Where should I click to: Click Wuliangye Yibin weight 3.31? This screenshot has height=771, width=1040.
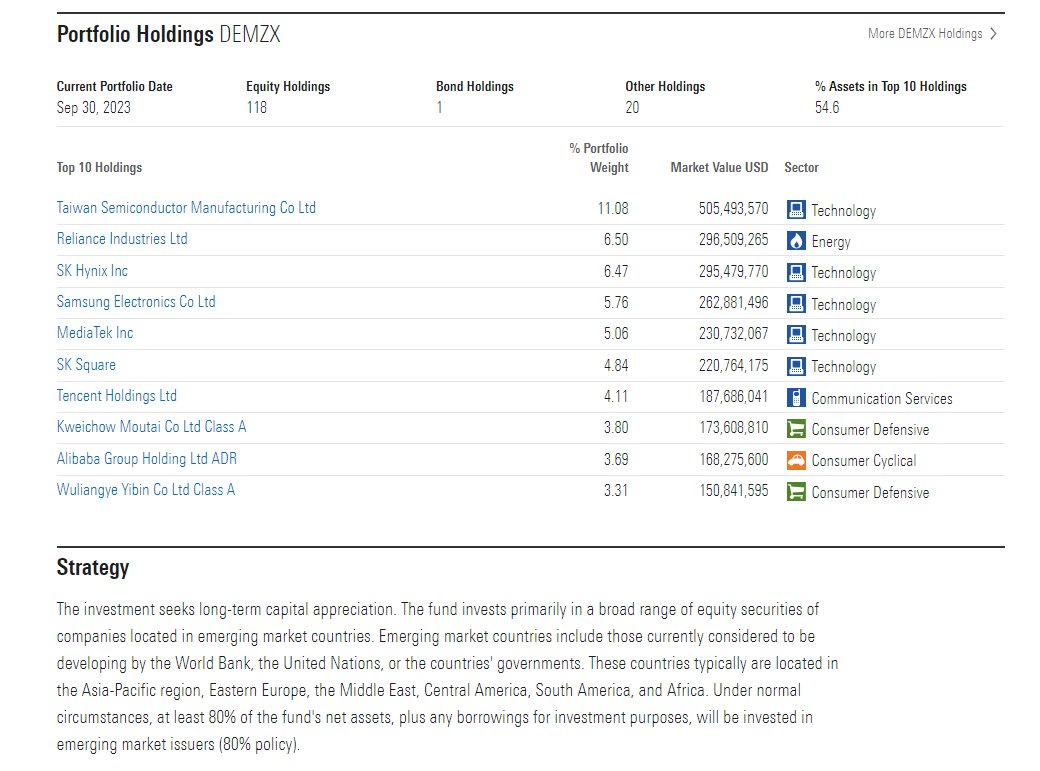point(616,491)
